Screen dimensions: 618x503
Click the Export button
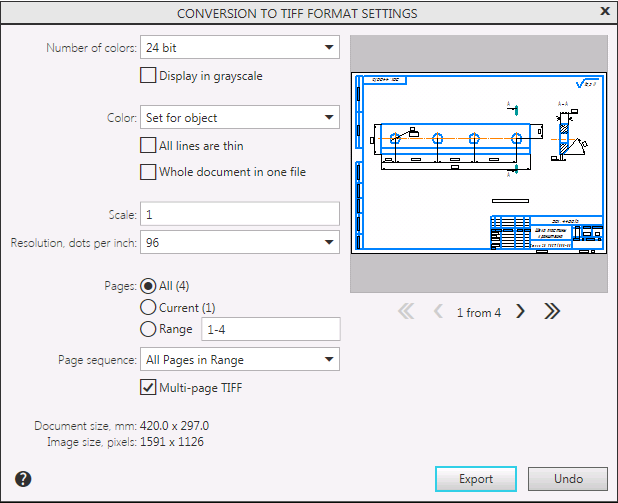[476, 479]
